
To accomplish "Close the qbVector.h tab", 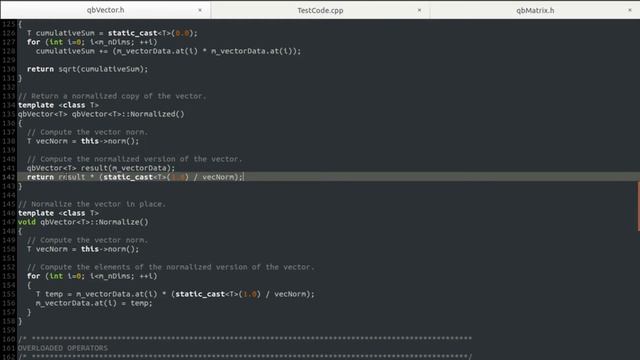I will (x=200, y=10).
